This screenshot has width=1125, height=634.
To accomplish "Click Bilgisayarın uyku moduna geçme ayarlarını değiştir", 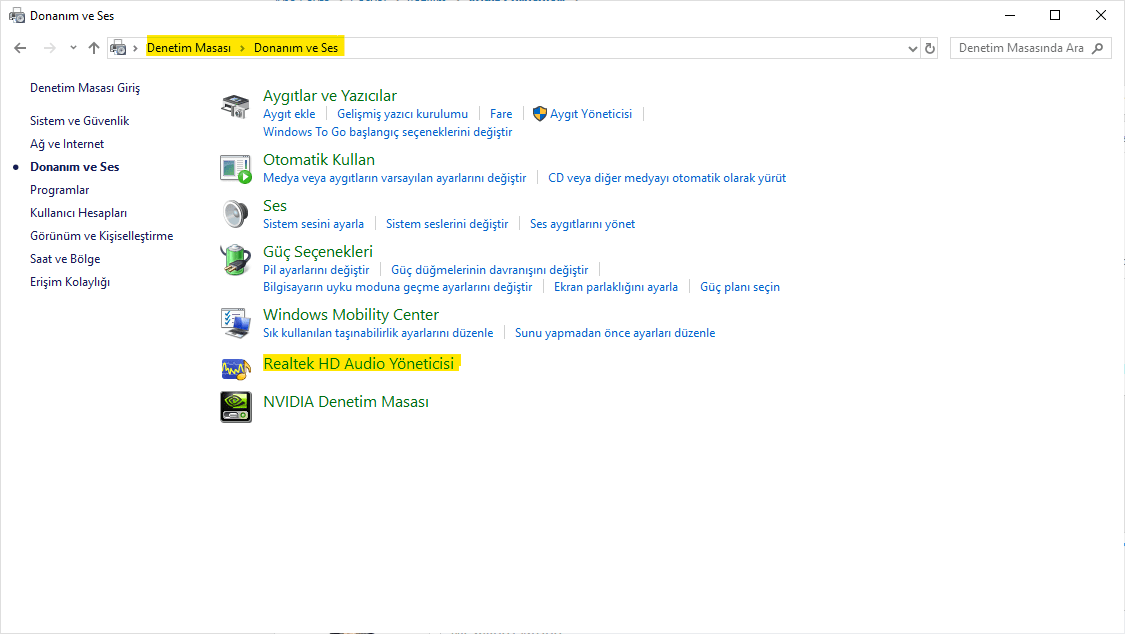I will 397,287.
